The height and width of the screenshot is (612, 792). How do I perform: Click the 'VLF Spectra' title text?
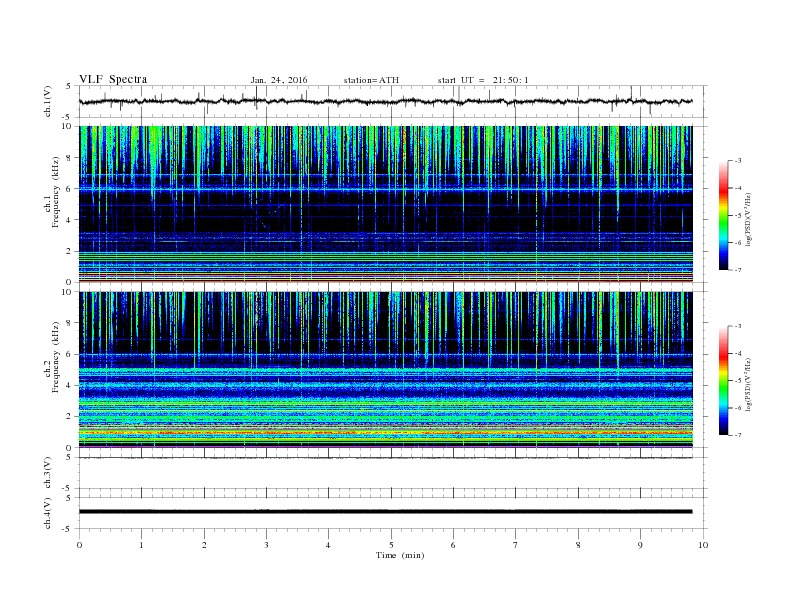coord(113,79)
